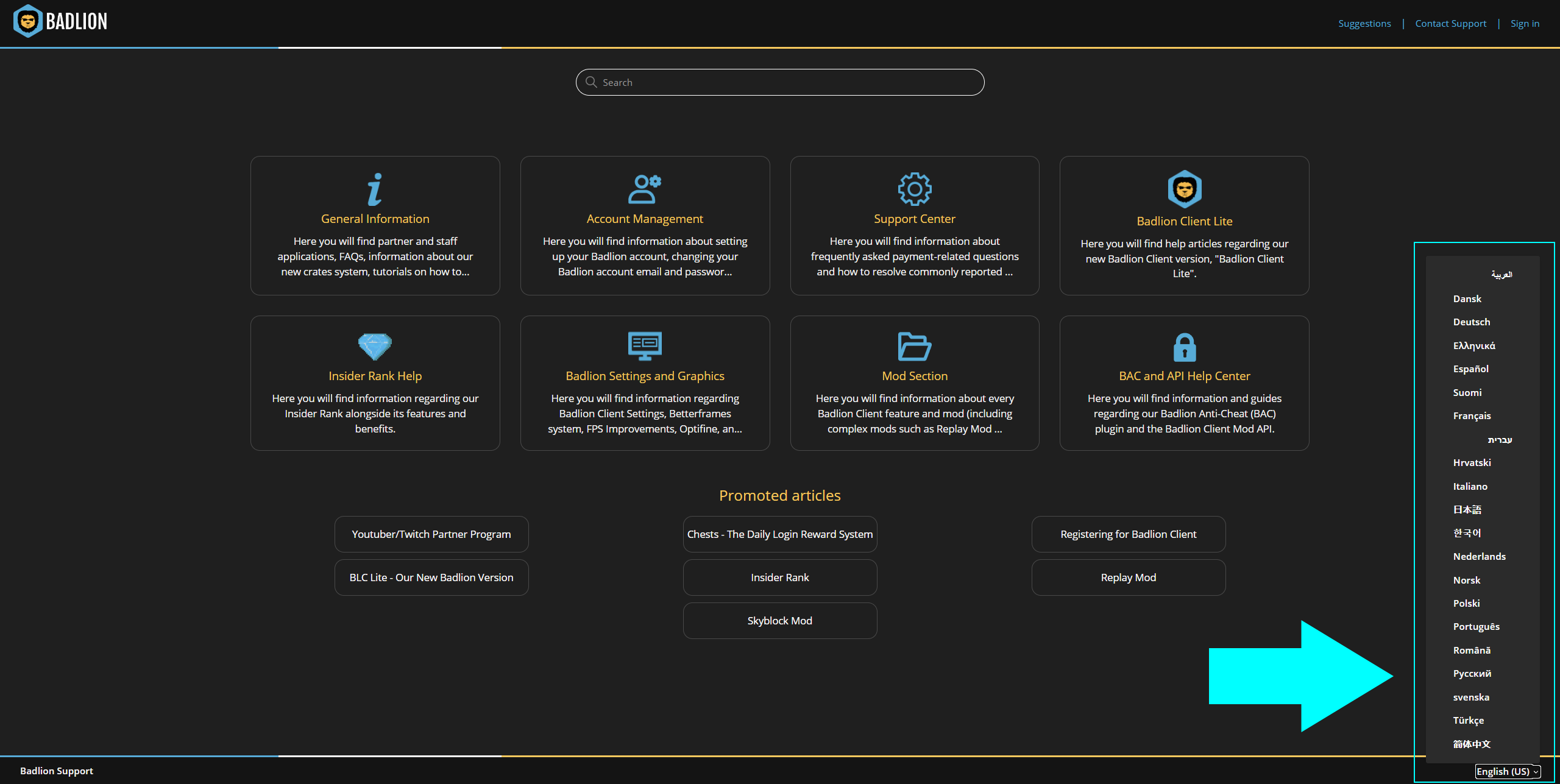The height and width of the screenshot is (784, 1560).
Task: Open Insider Rank promoted article
Action: point(780,577)
